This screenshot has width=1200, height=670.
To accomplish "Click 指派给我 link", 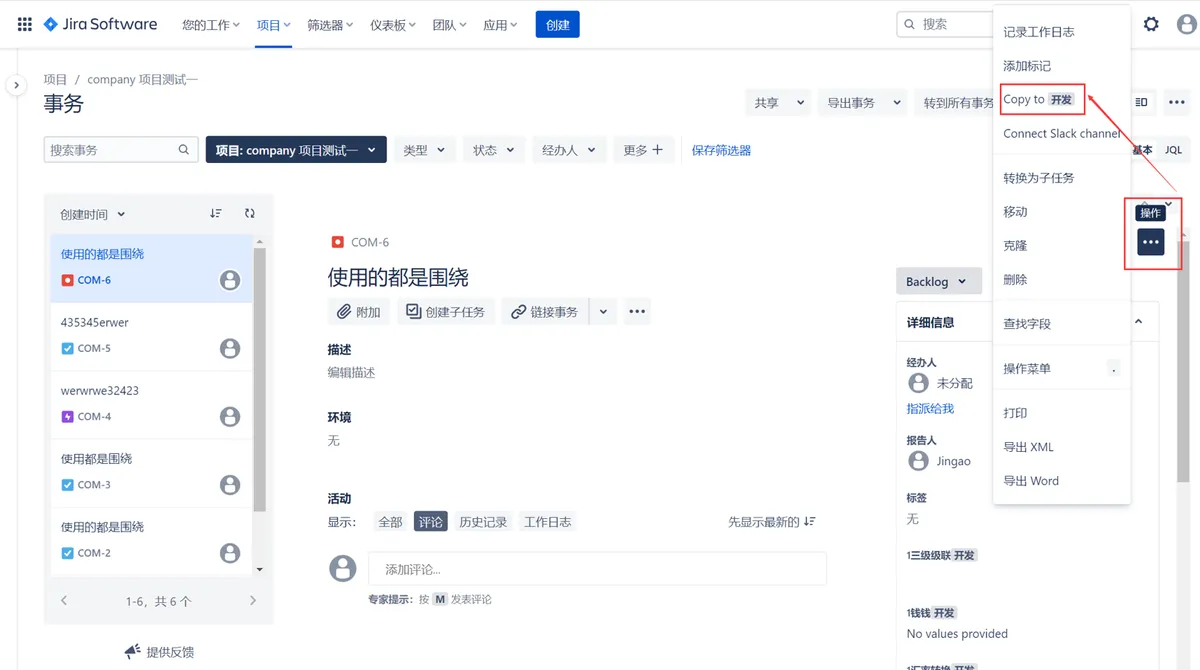I will (x=930, y=408).
